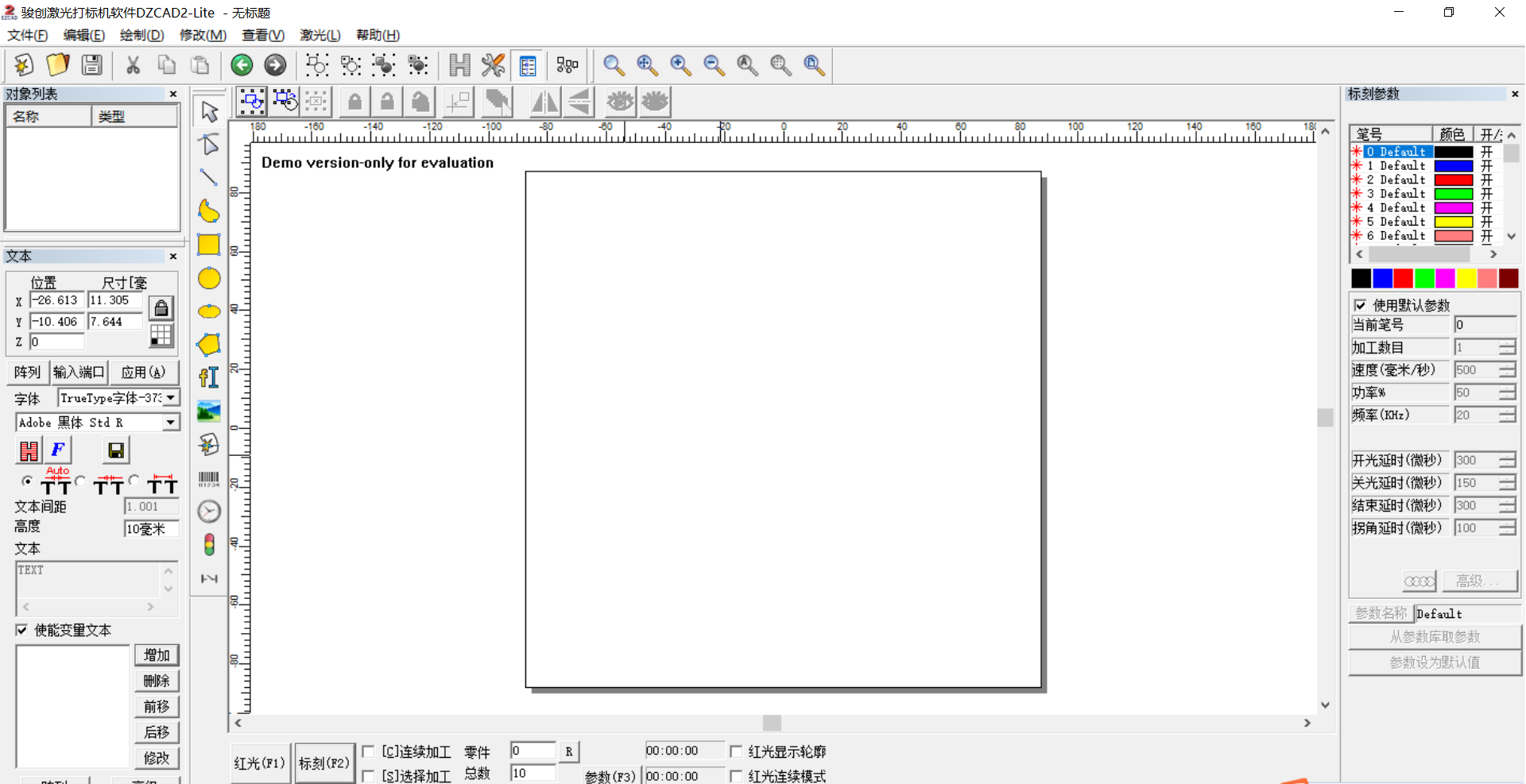
Task: Open the 文件(F) menu
Action: tap(27, 35)
